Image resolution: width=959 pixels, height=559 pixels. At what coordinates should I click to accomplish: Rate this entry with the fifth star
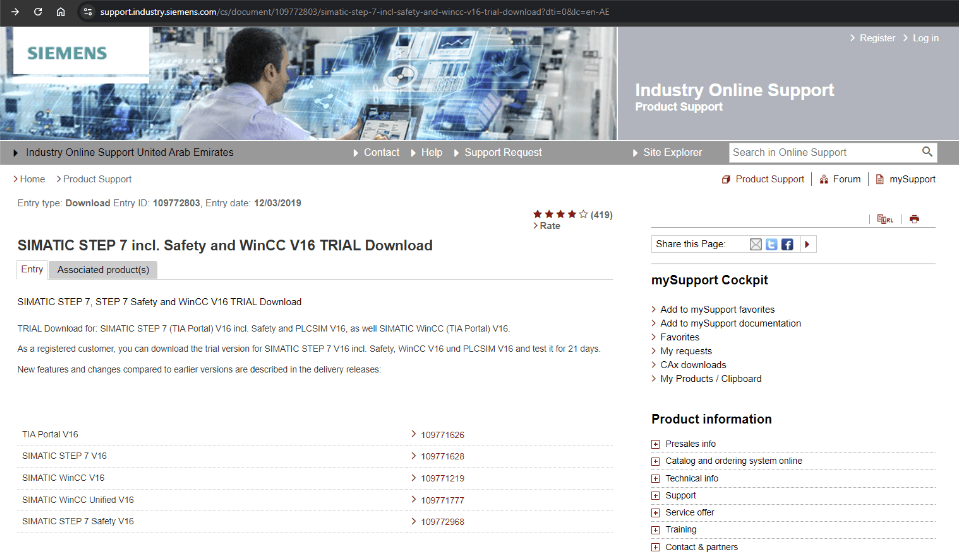point(583,214)
